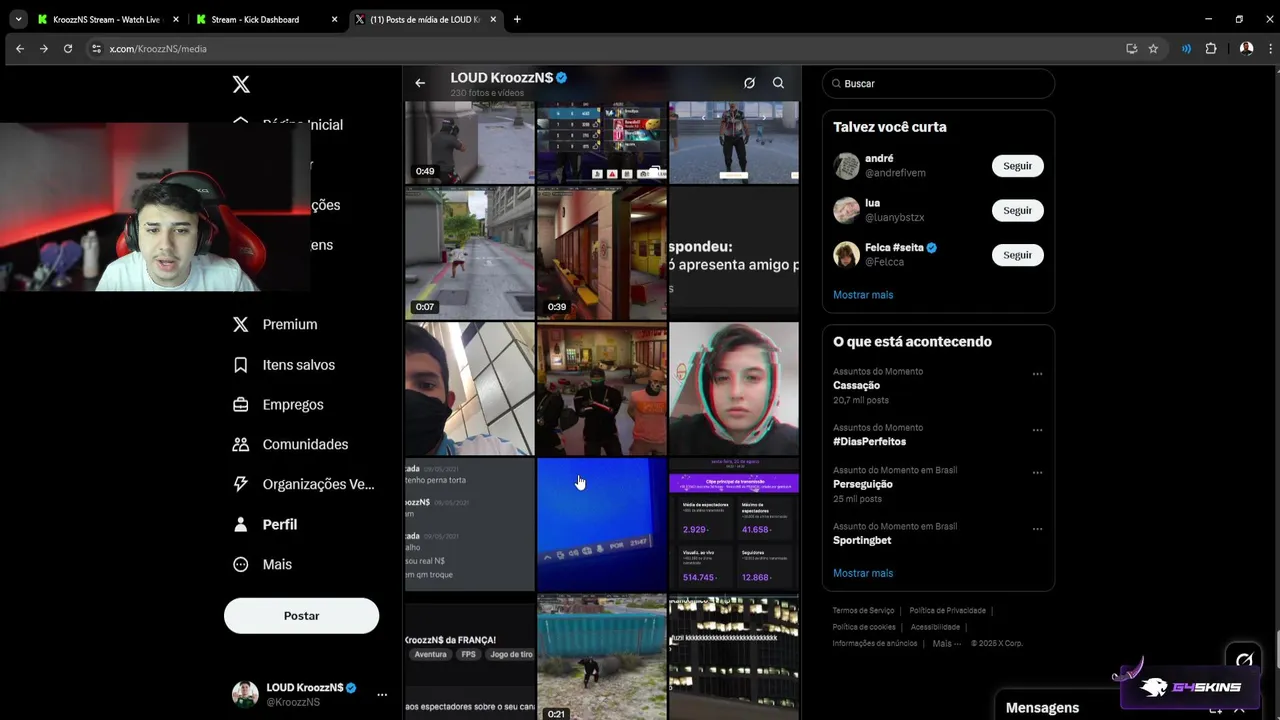Open account menu dots beside LOUD KroozzN$
Viewport: 1280px width, 720px height.
[382, 694]
